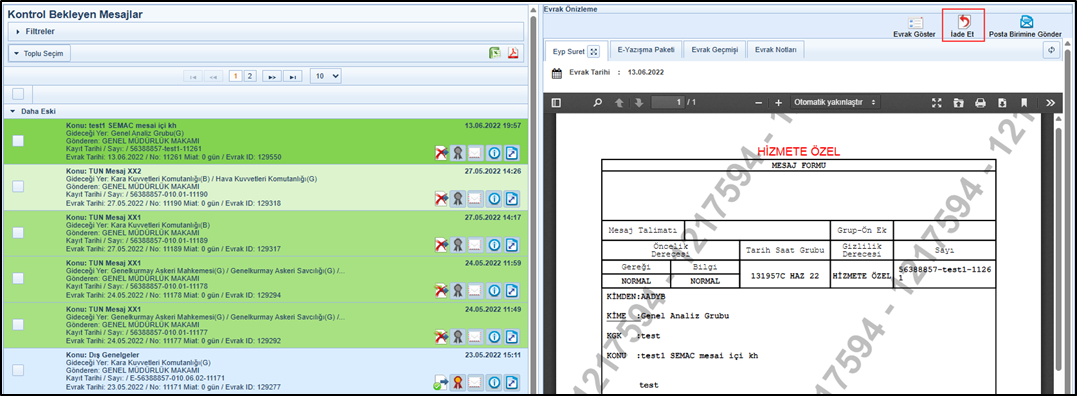Click open-arrow icon for Evrak ID 129318
Image resolution: width=1077 pixels, height=396 pixels.
(x=511, y=198)
